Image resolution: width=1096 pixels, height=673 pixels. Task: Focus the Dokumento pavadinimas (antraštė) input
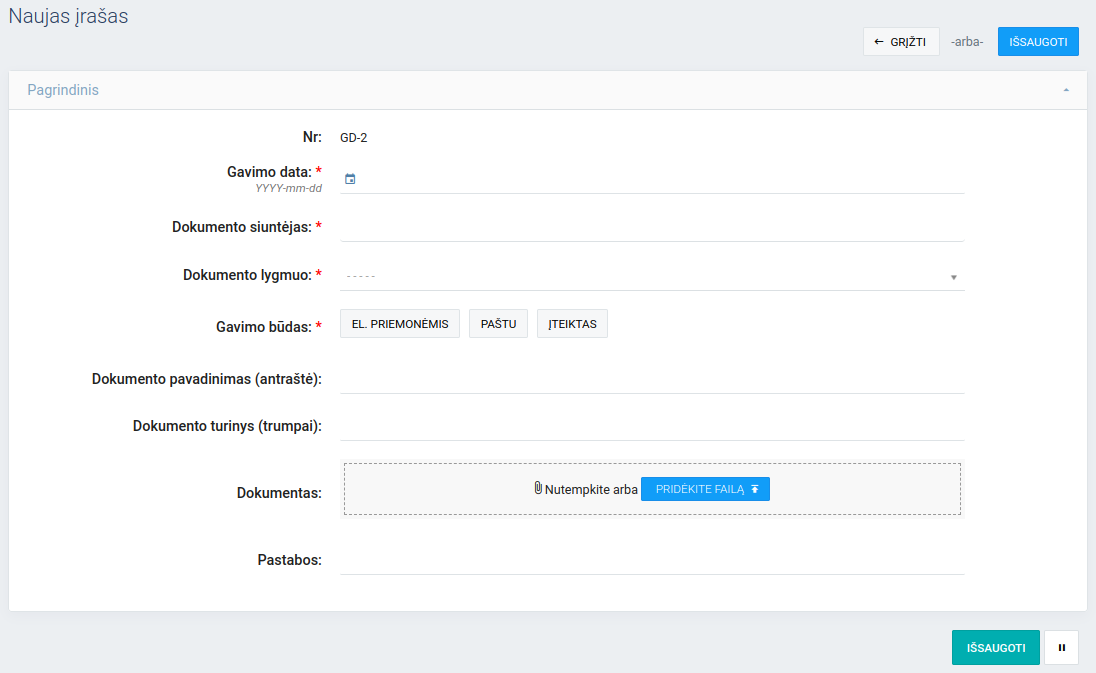(651, 379)
